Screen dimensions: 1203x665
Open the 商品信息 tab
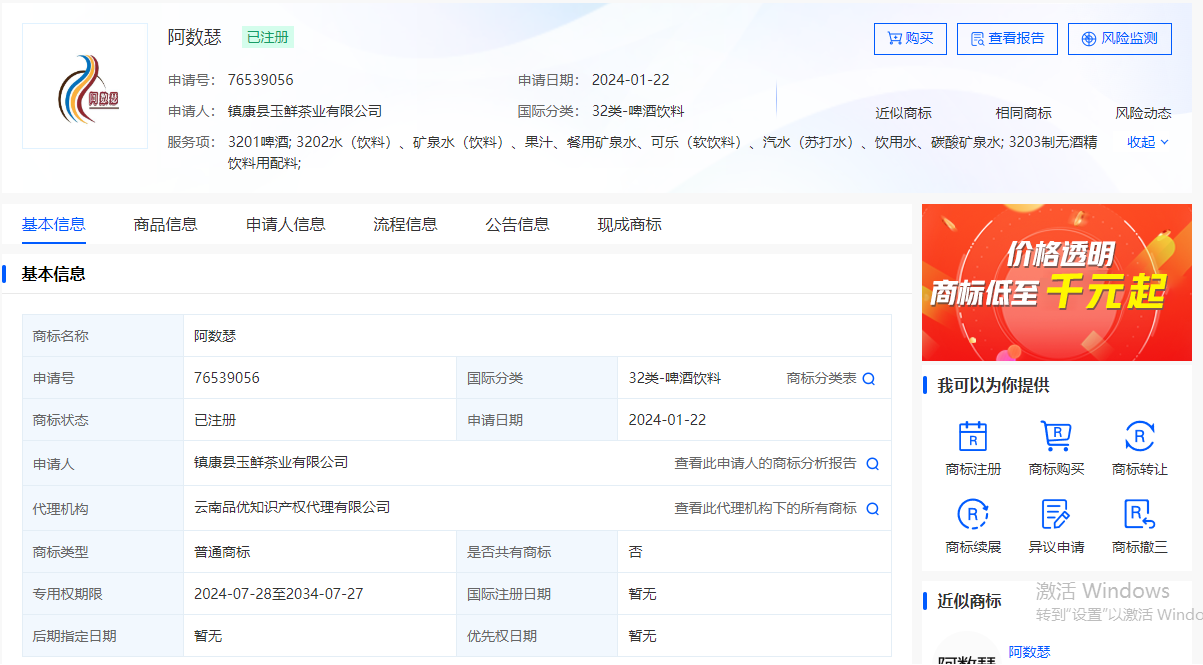166,224
